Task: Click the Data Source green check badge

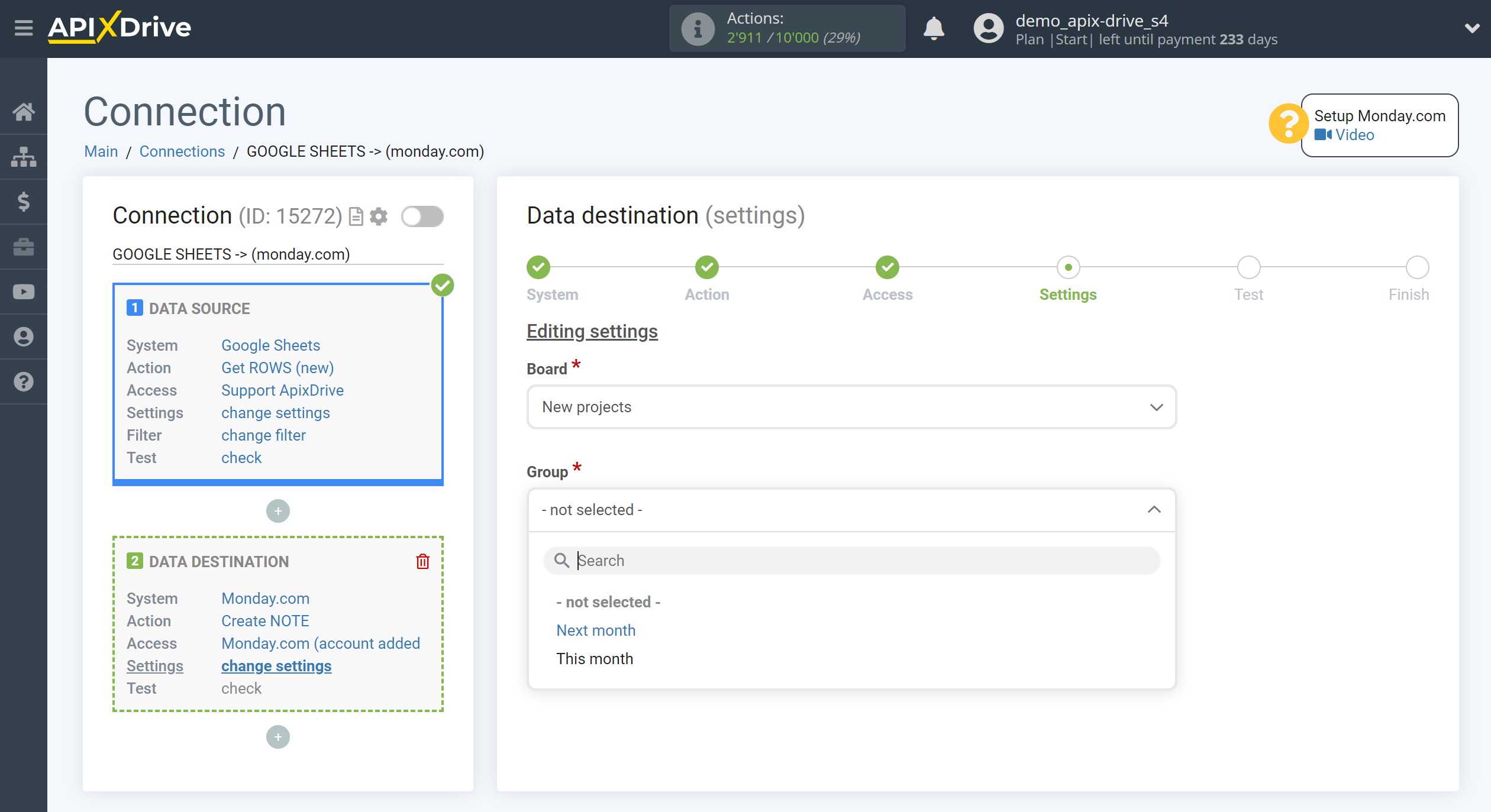Action: coord(443,285)
